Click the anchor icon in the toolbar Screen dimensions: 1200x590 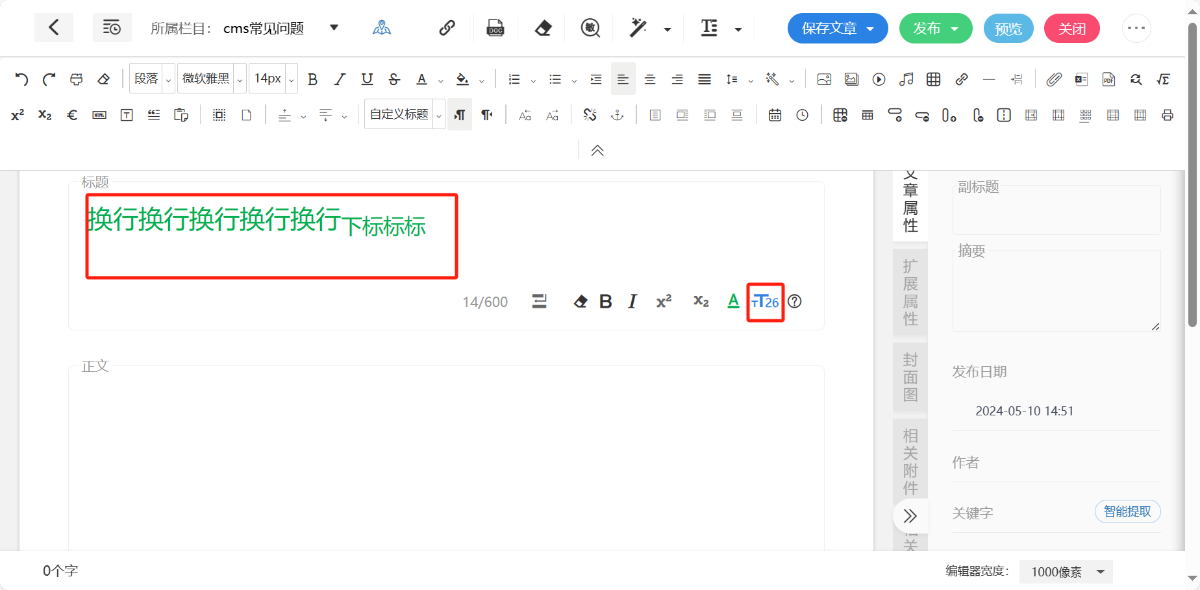click(x=617, y=115)
